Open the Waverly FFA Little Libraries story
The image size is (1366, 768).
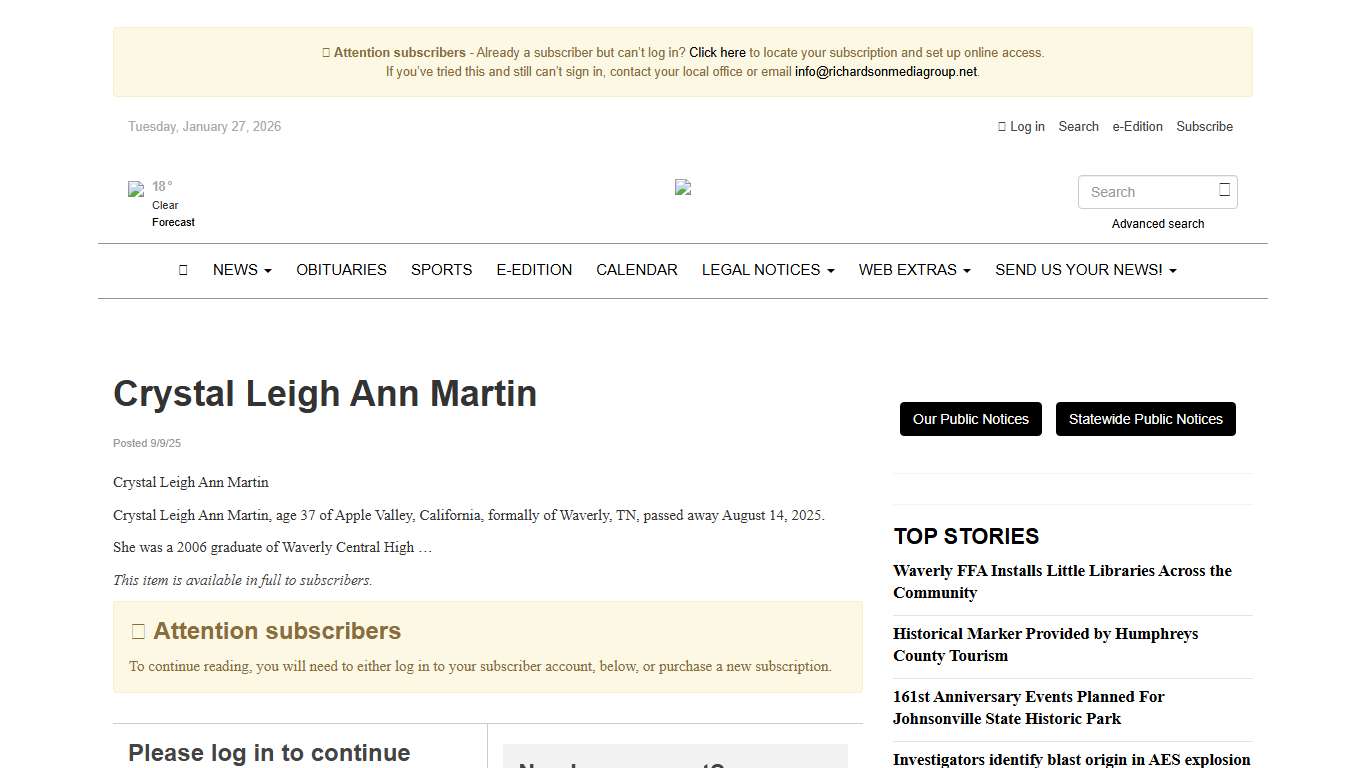click(1061, 581)
